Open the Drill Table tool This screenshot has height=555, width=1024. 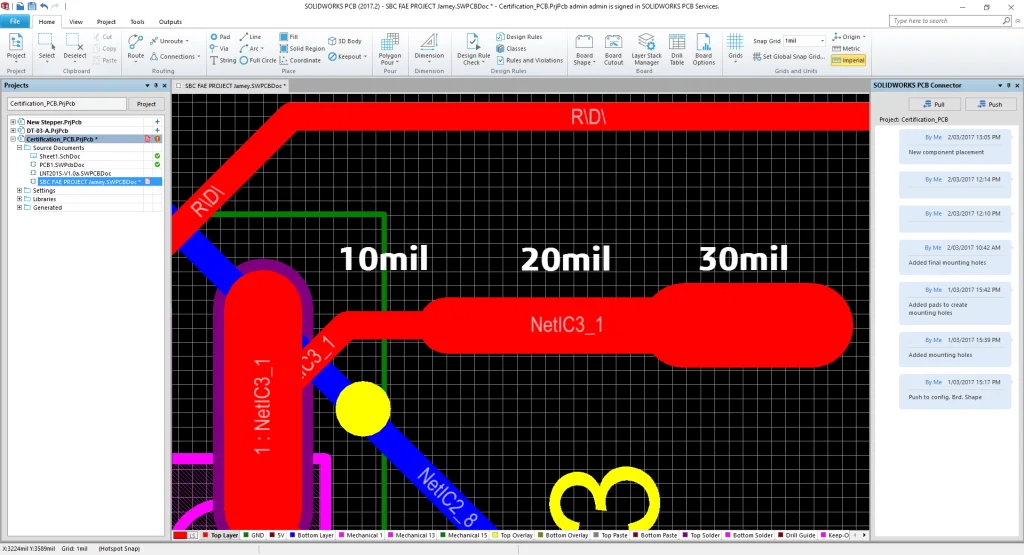click(x=677, y=47)
